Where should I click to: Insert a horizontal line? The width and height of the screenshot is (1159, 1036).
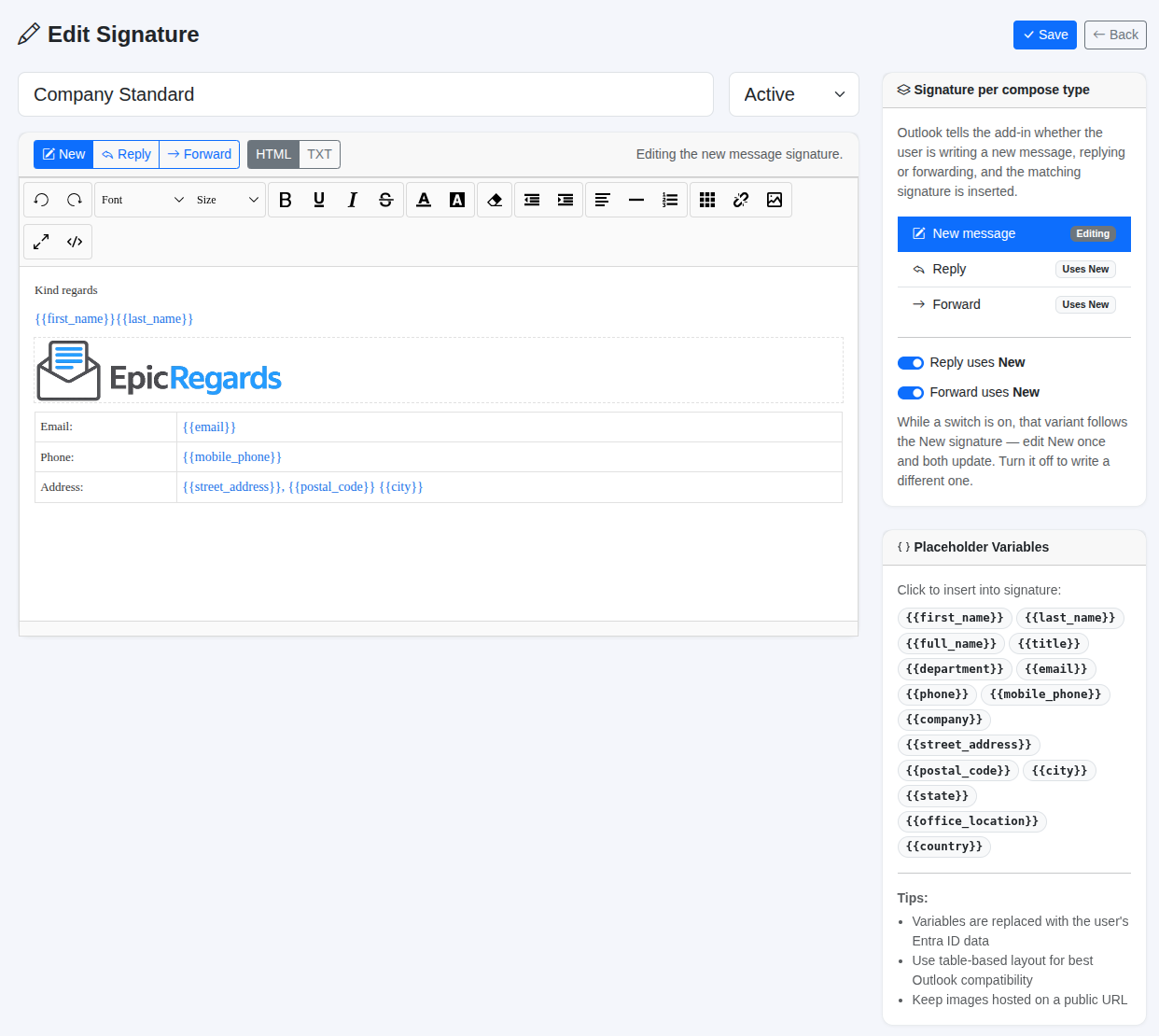point(636,200)
